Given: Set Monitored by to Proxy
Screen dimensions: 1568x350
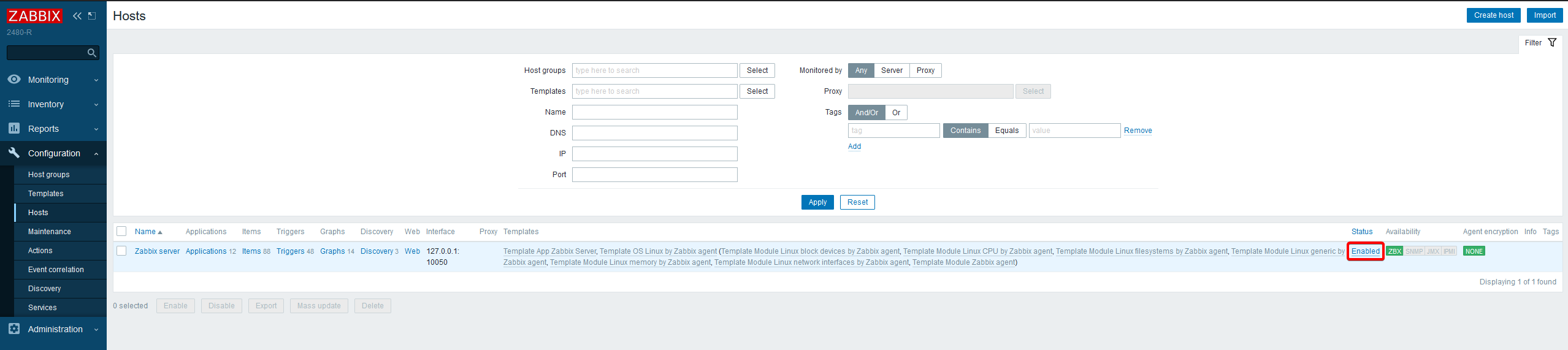Looking at the screenshot, I should tap(925, 70).
